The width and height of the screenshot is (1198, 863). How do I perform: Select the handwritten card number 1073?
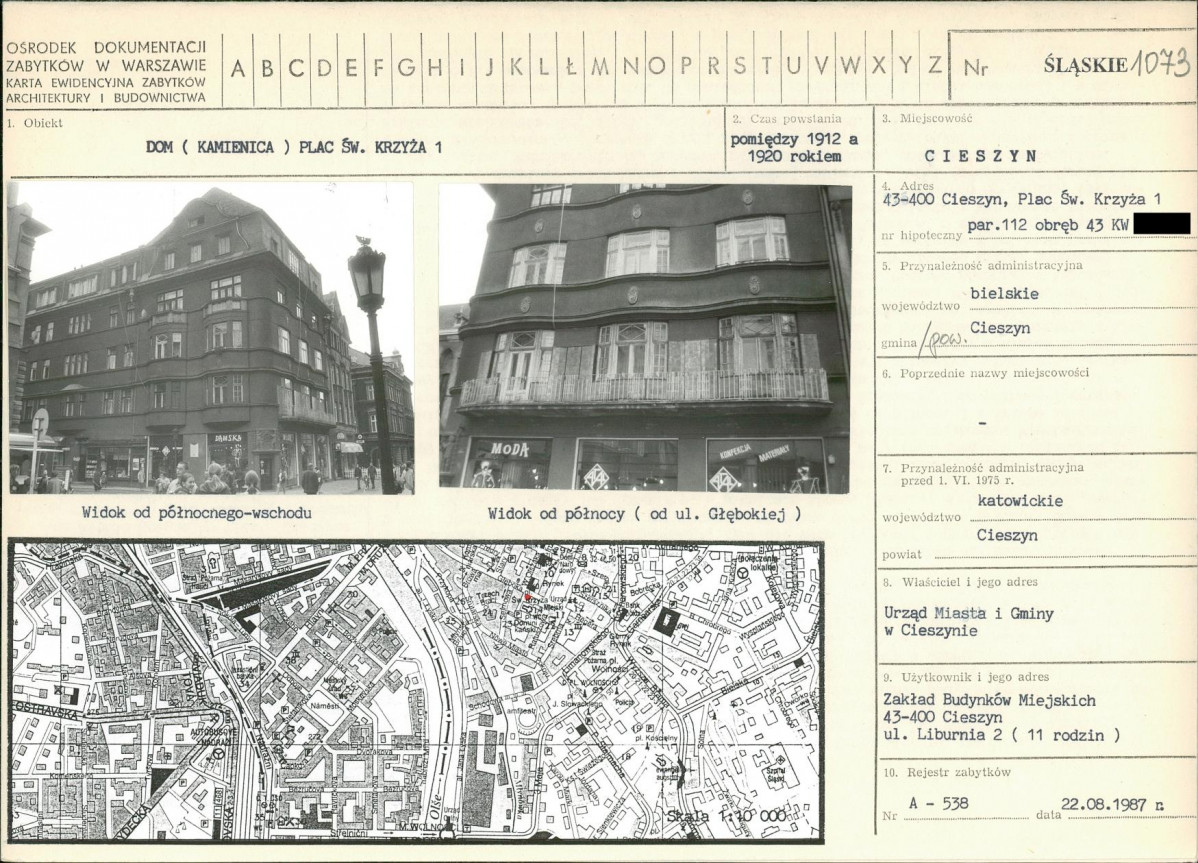1160,65
